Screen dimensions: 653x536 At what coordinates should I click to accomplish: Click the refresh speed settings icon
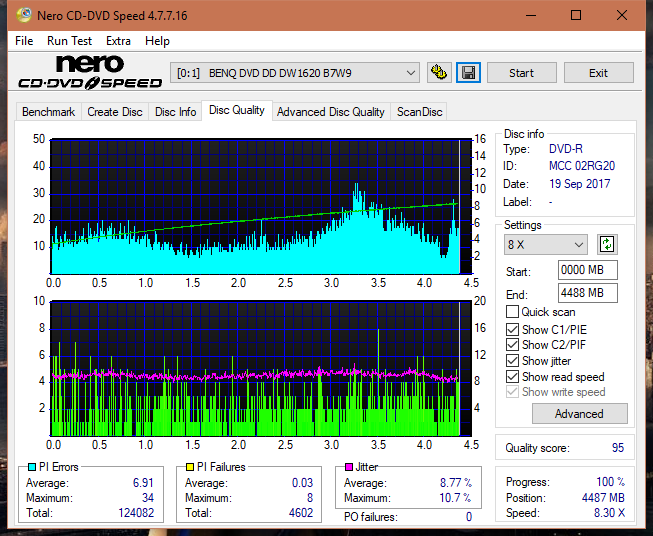(x=607, y=244)
